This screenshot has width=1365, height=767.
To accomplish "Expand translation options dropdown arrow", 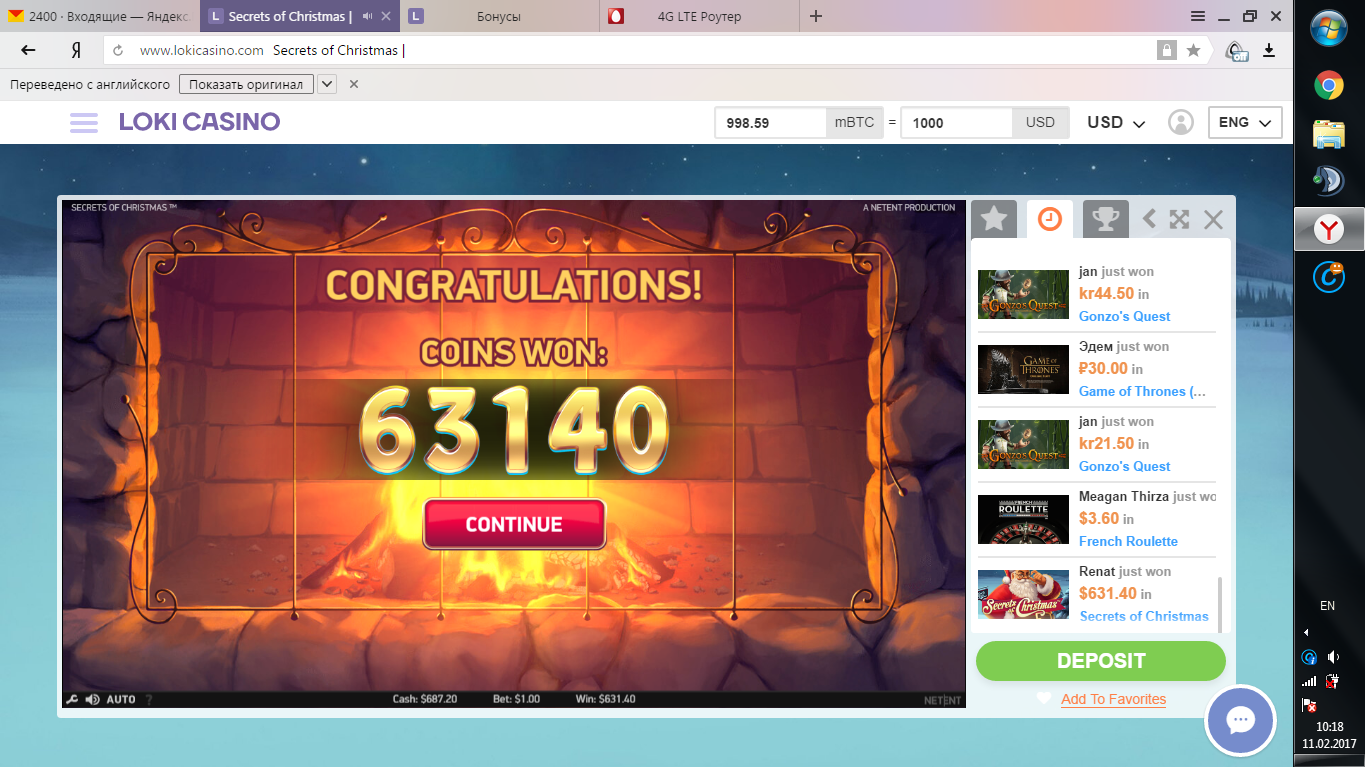I will (326, 84).
